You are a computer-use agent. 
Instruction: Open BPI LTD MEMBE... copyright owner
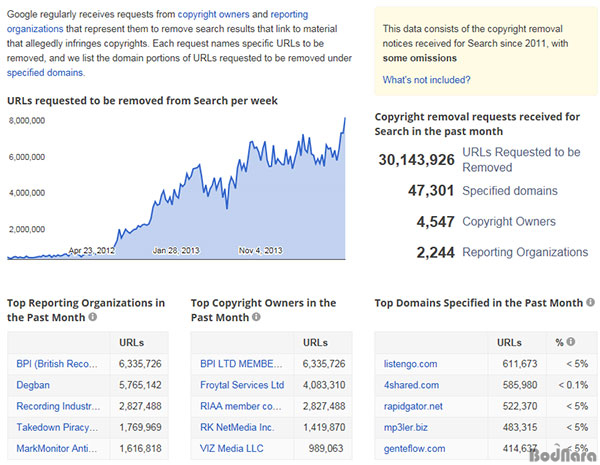tap(241, 364)
